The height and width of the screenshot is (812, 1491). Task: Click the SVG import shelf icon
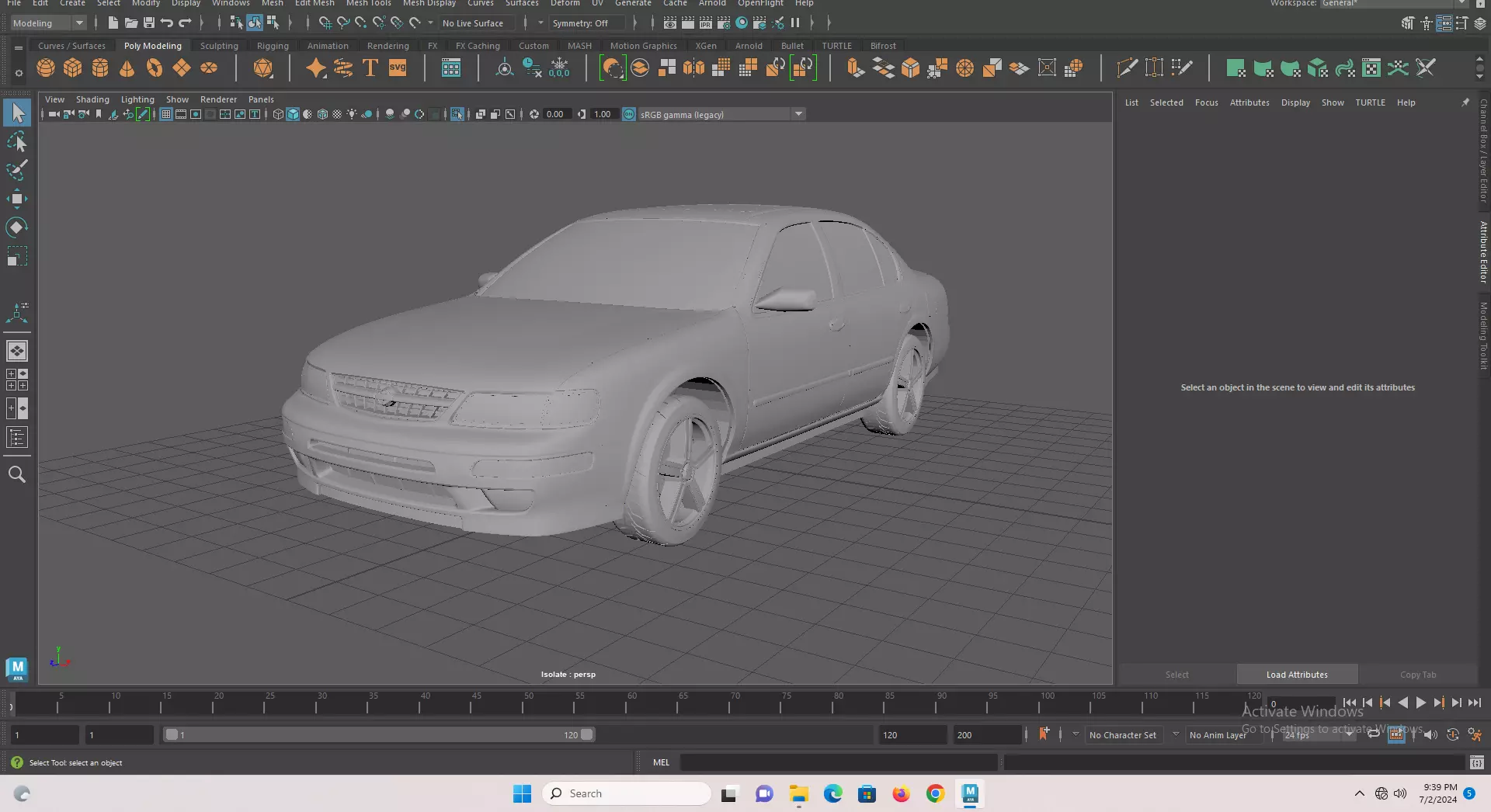(x=398, y=68)
